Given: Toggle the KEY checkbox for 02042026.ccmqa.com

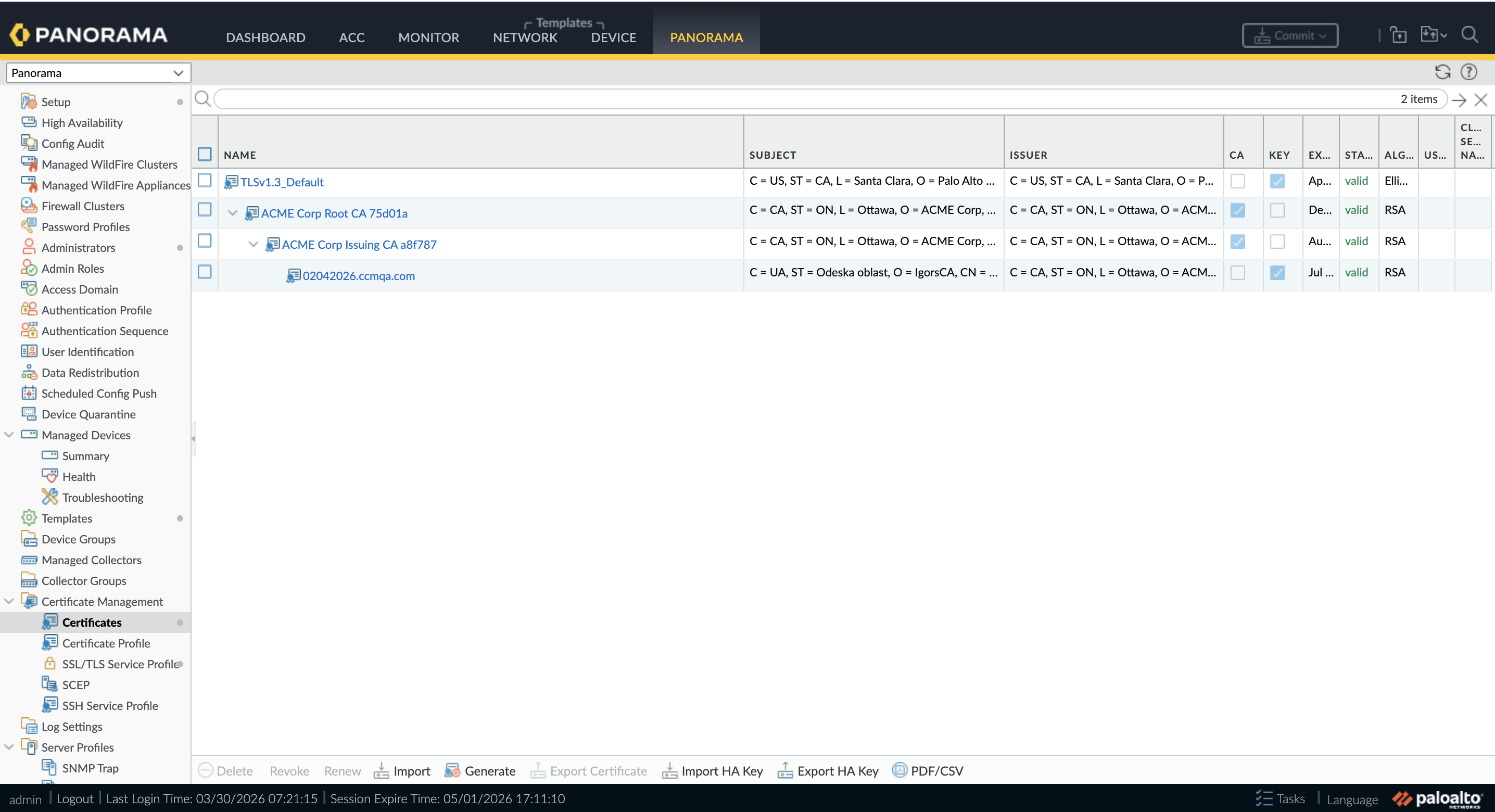Looking at the screenshot, I should tap(1277, 273).
